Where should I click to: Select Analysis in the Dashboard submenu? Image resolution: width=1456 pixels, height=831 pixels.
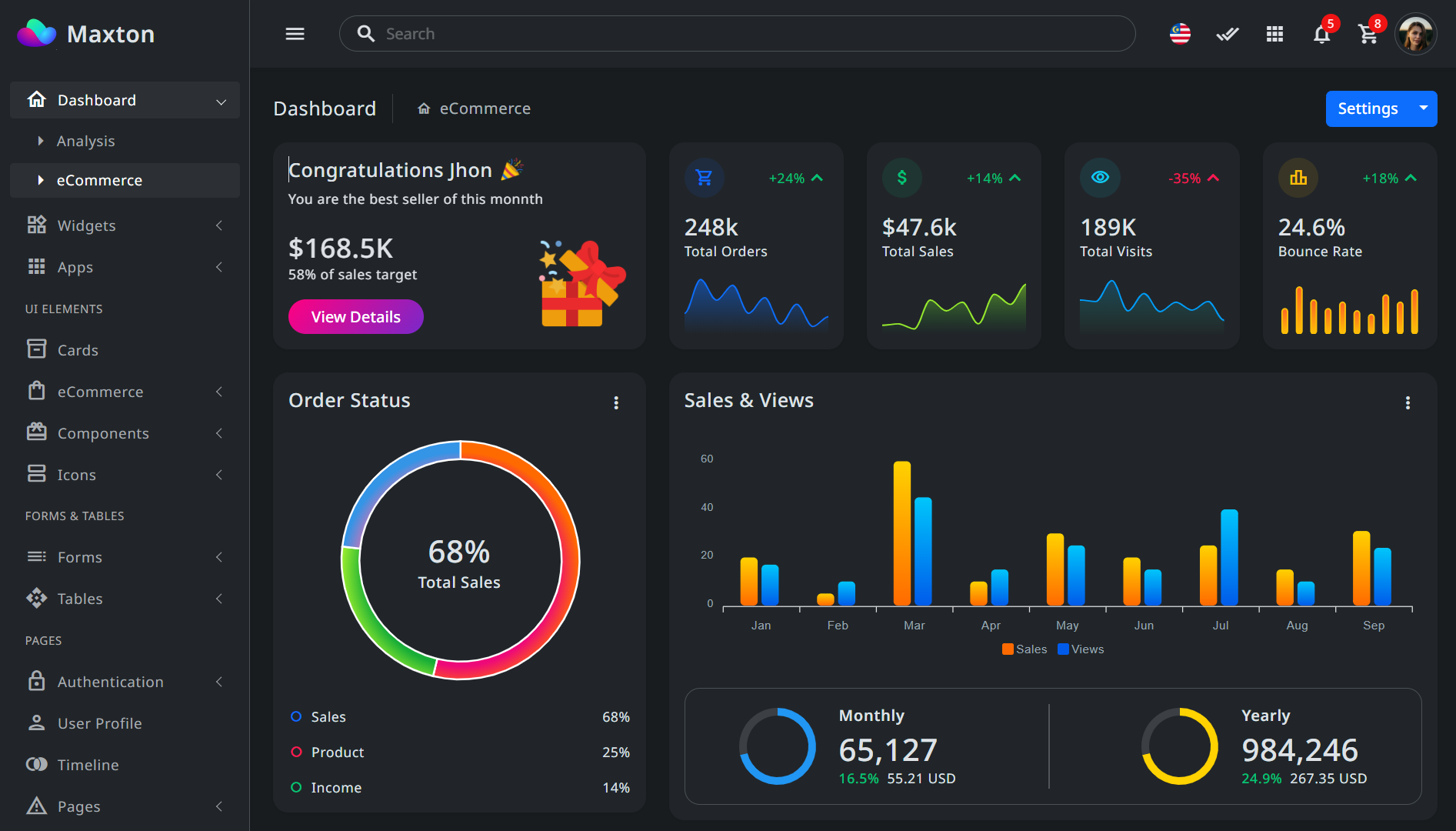tap(85, 141)
